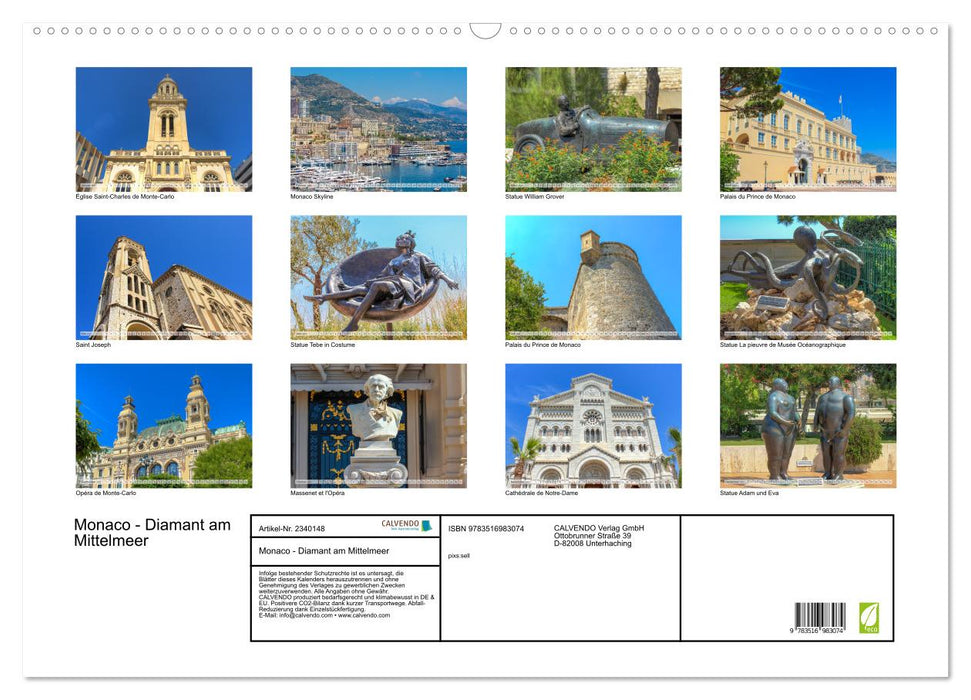Screen dimensions: 971x700
Task: Select the Opéra de Monte-Carlo photo
Action: pyautogui.click(x=163, y=426)
